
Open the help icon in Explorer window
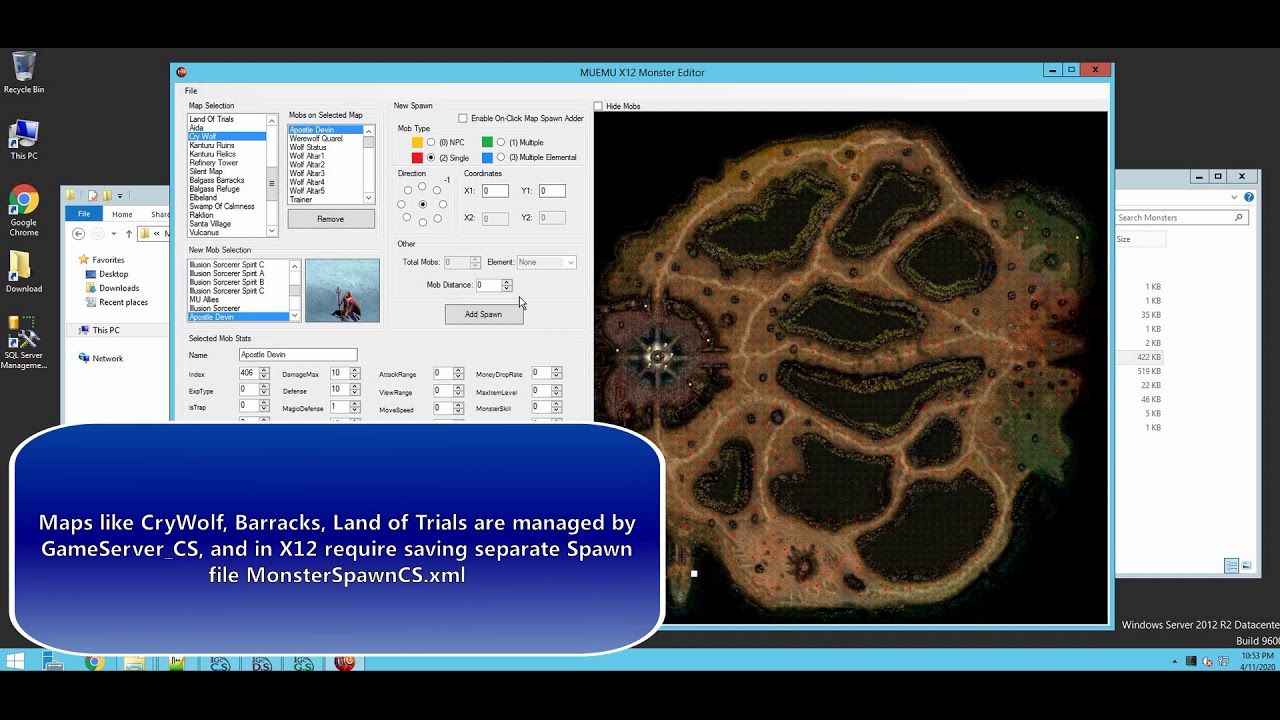click(x=1249, y=197)
